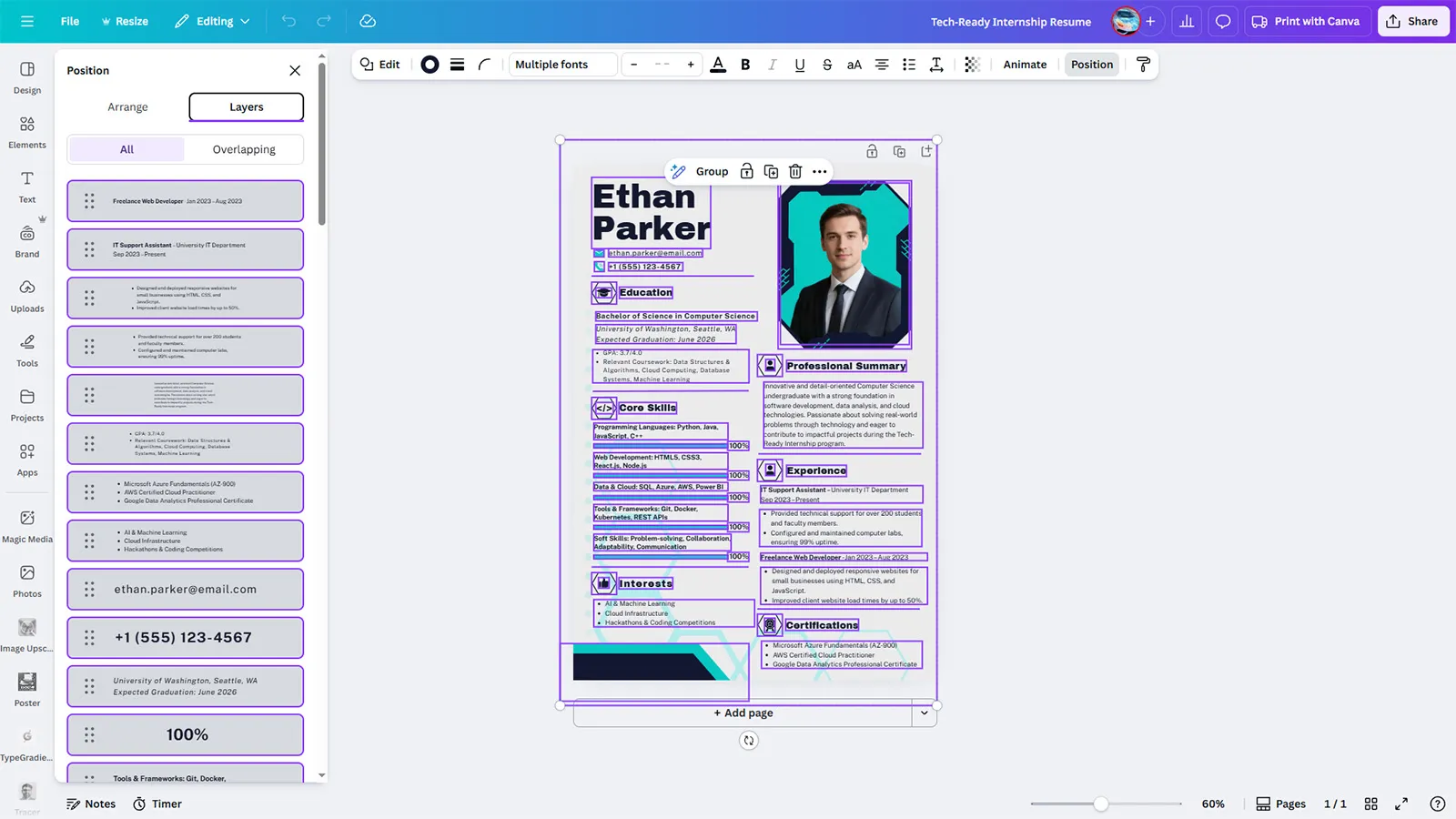Image resolution: width=1456 pixels, height=819 pixels.
Task: Switch to the Arrange tab
Action: click(x=127, y=106)
